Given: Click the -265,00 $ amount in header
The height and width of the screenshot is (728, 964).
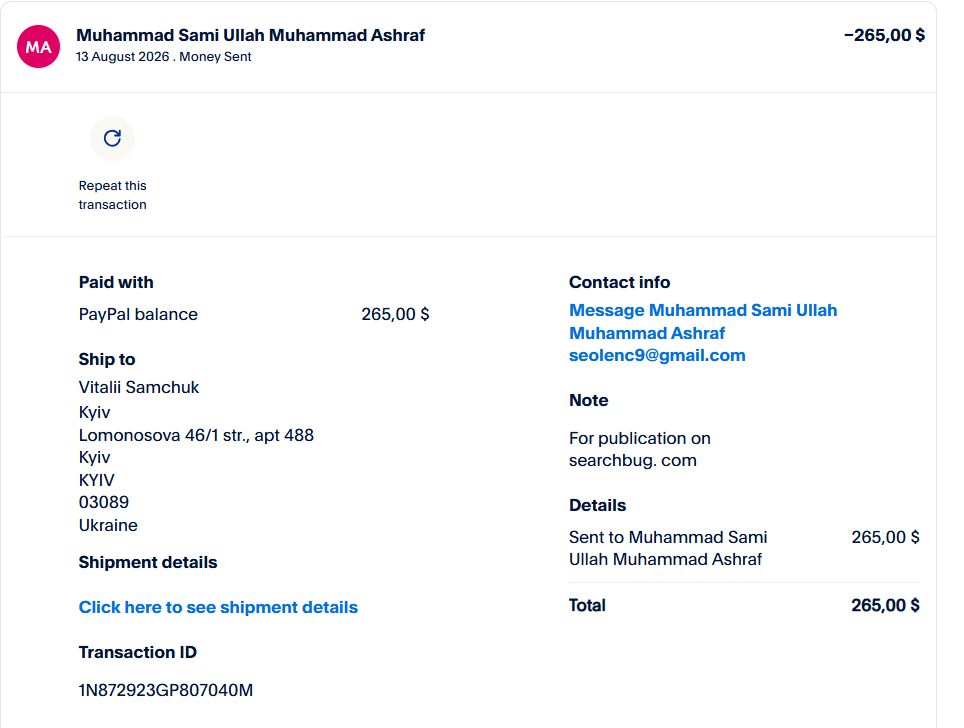Looking at the screenshot, I should [884, 35].
